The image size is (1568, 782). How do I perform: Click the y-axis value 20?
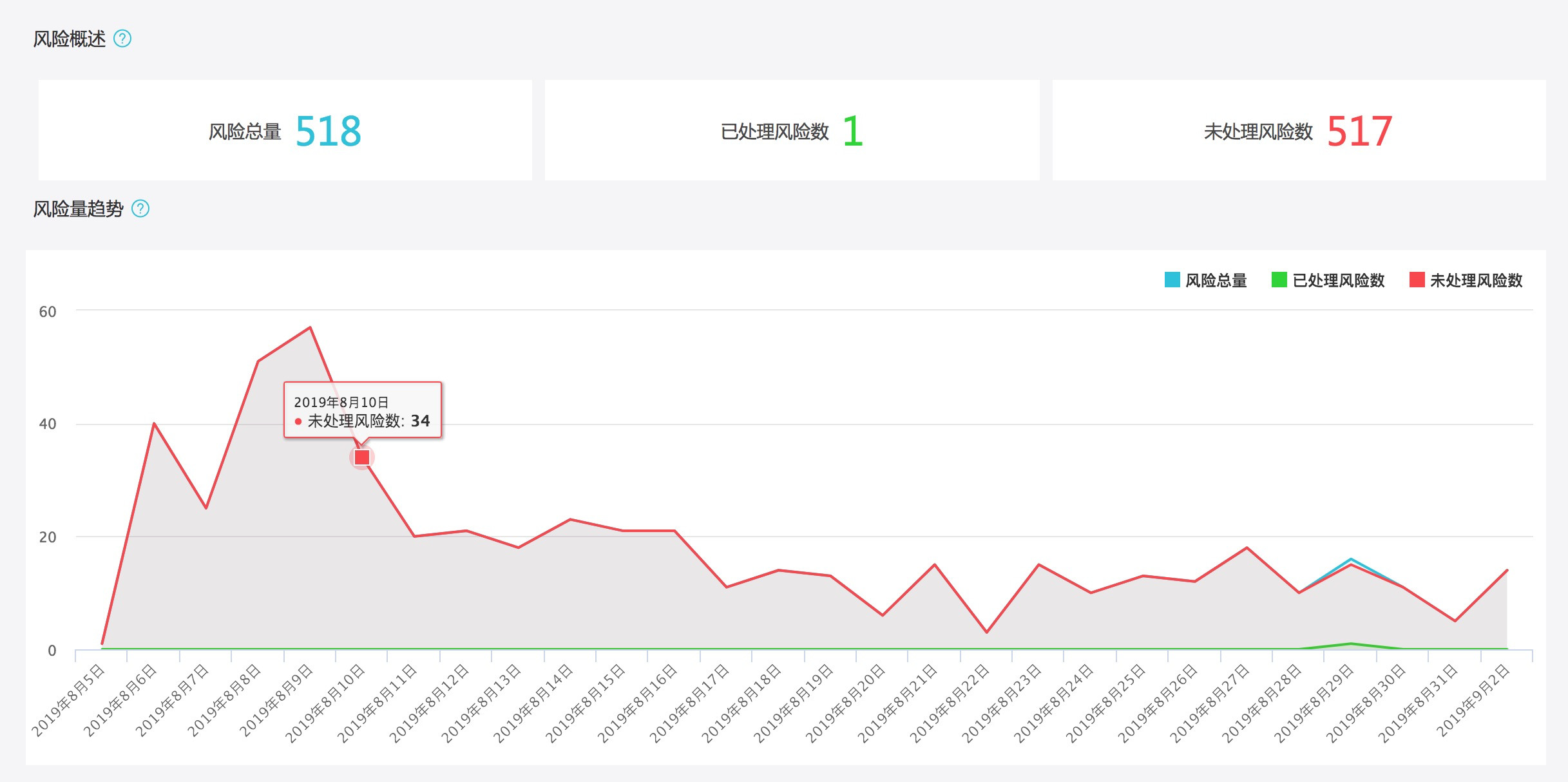pyautogui.click(x=48, y=537)
